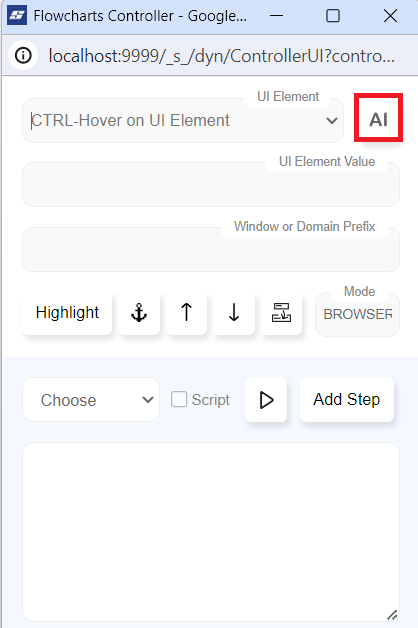
Task: Click the CTRL-Hover on UI Element input
Action: tap(174, 120)
